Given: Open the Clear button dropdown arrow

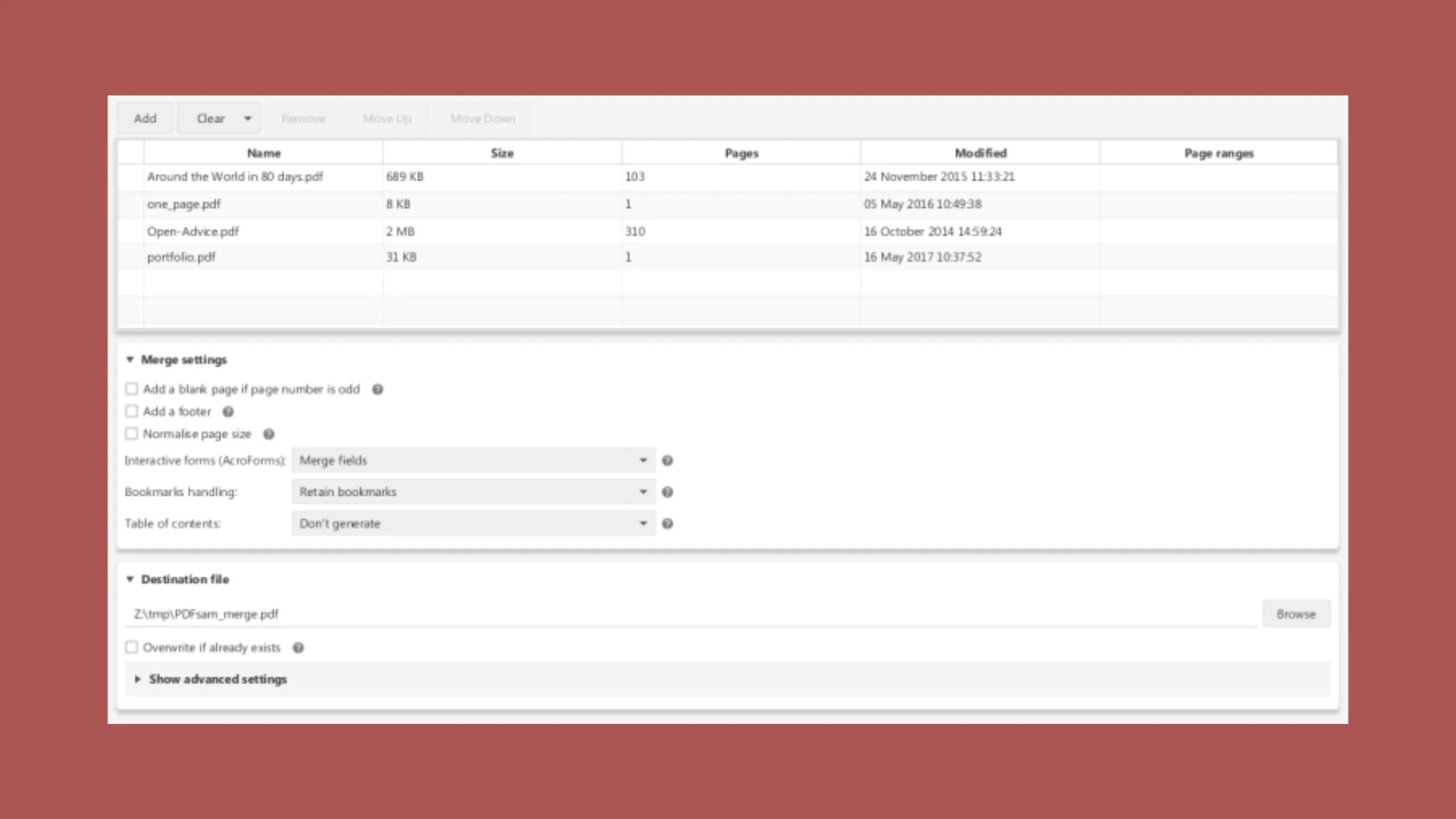Looking at the screenshot, I should click(x=248, y=119).
